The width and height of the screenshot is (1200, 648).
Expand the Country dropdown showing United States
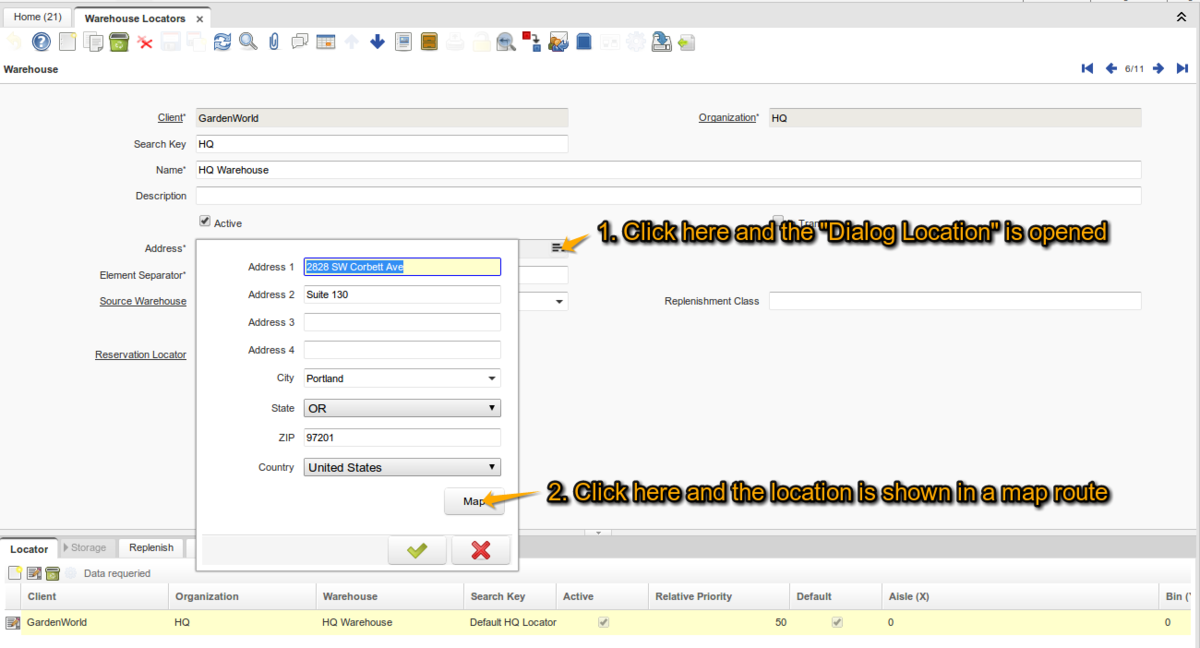coord(402,467)
